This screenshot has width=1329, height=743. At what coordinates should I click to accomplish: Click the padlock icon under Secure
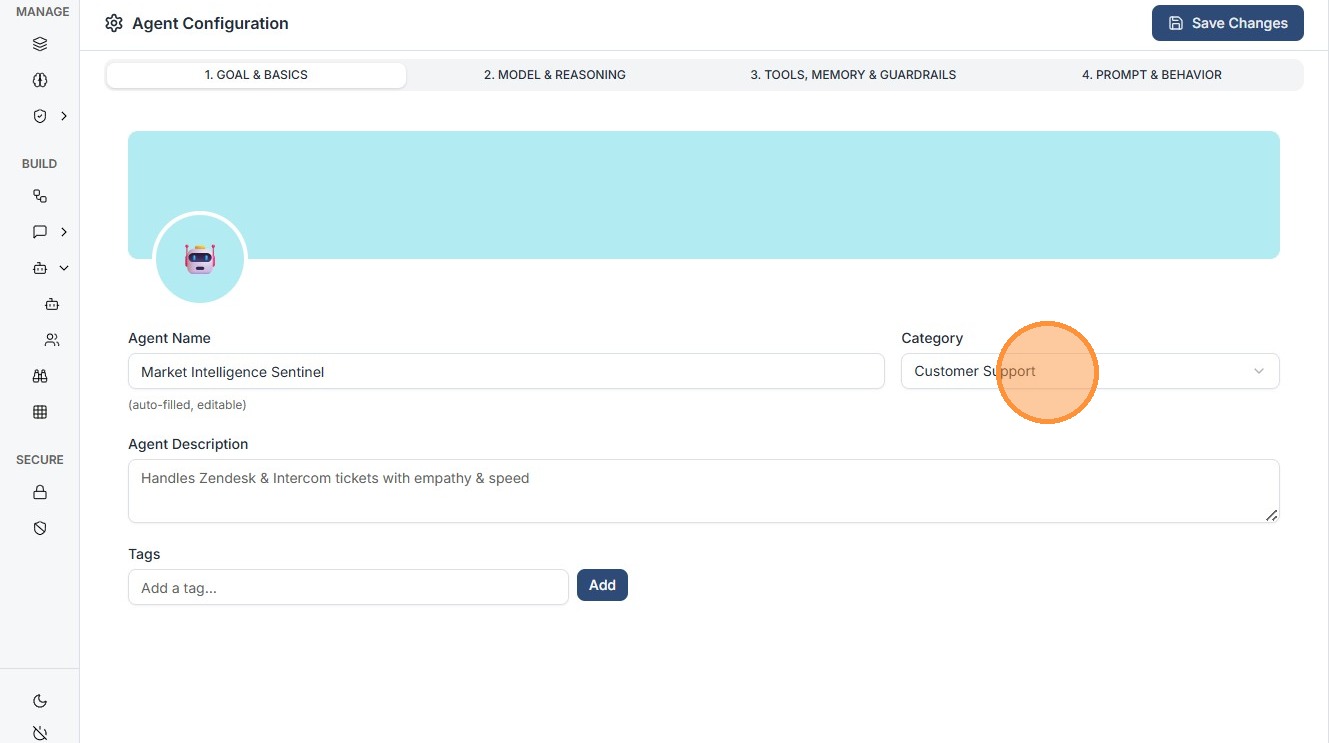click(x=40, y=492)
